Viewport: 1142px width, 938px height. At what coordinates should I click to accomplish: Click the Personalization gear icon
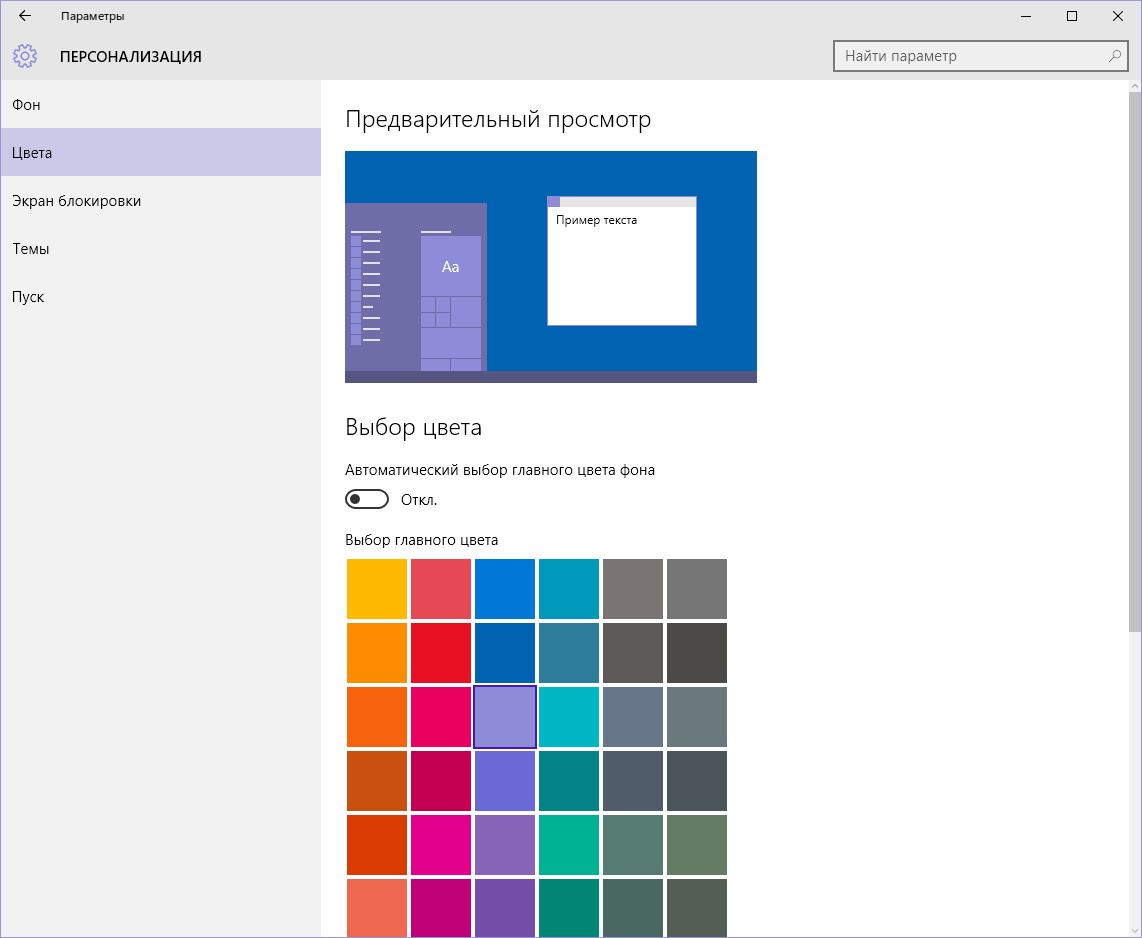(25, 56)
